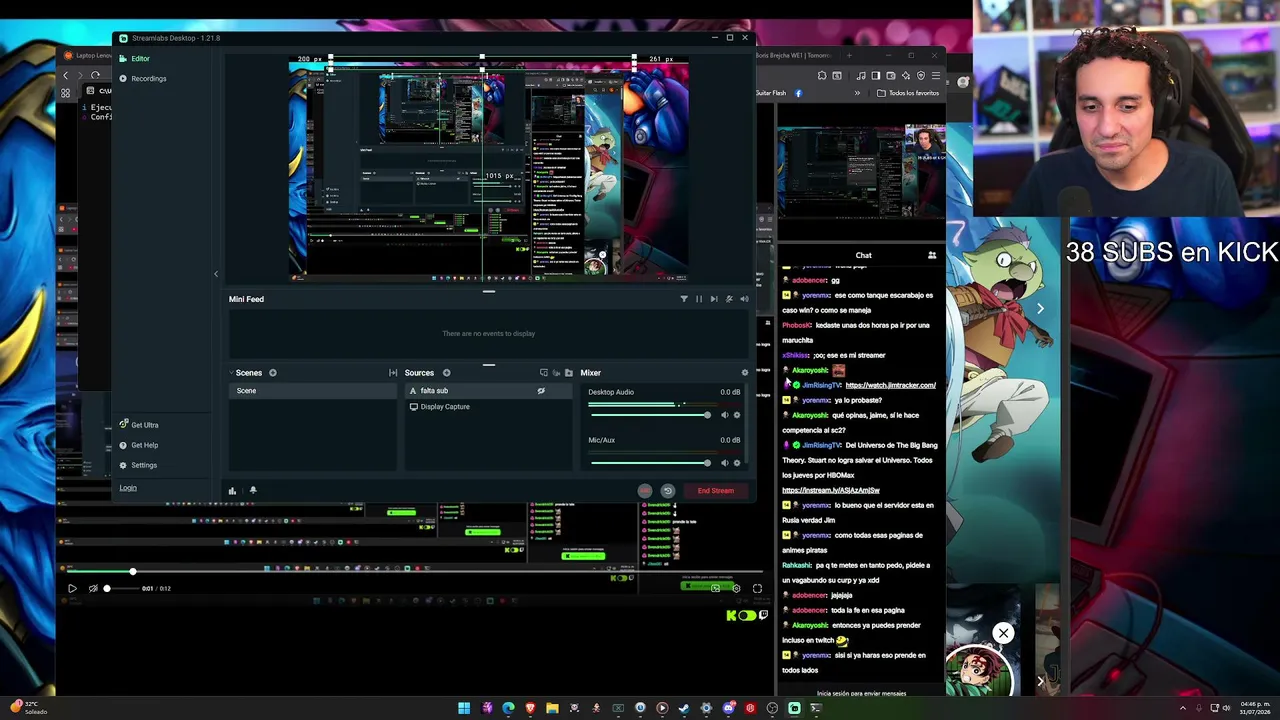The image size is (1280, 720).
Task: Open the weather widget on the taskbar
Action: [28, 708]
